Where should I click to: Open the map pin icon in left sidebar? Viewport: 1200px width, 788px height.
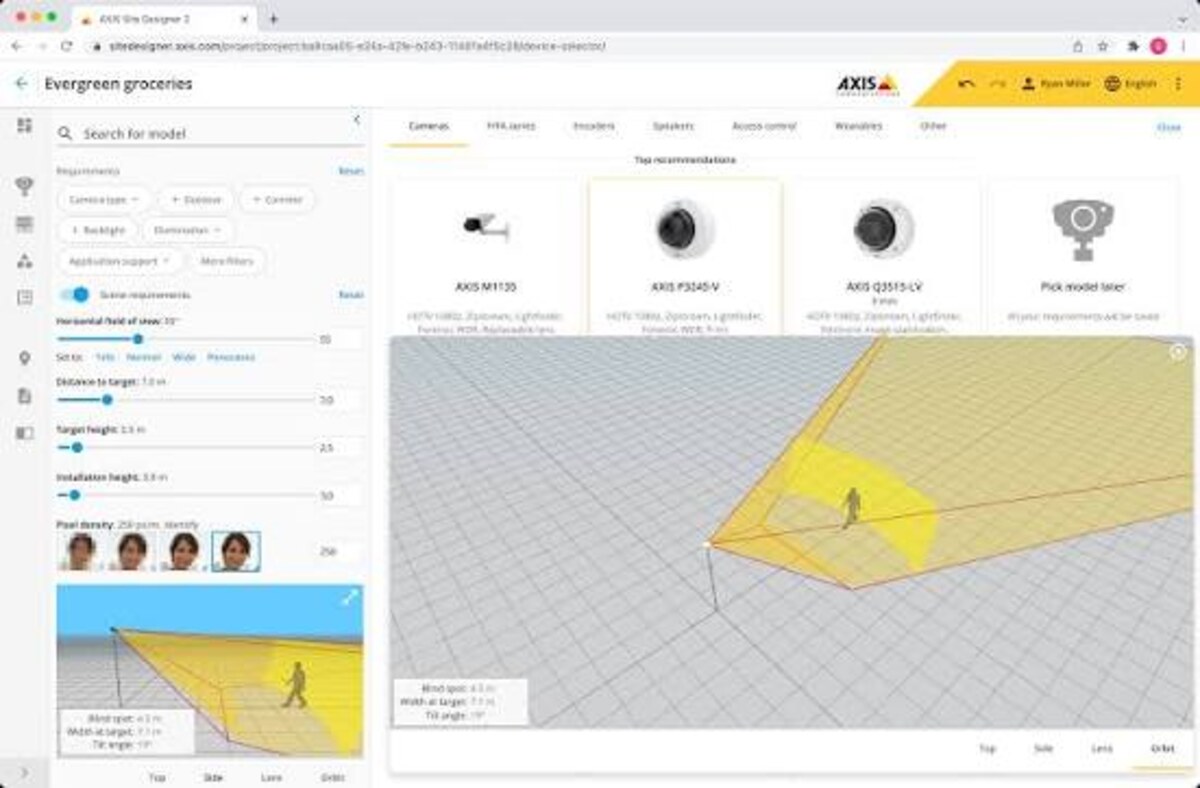coord(25,359)
